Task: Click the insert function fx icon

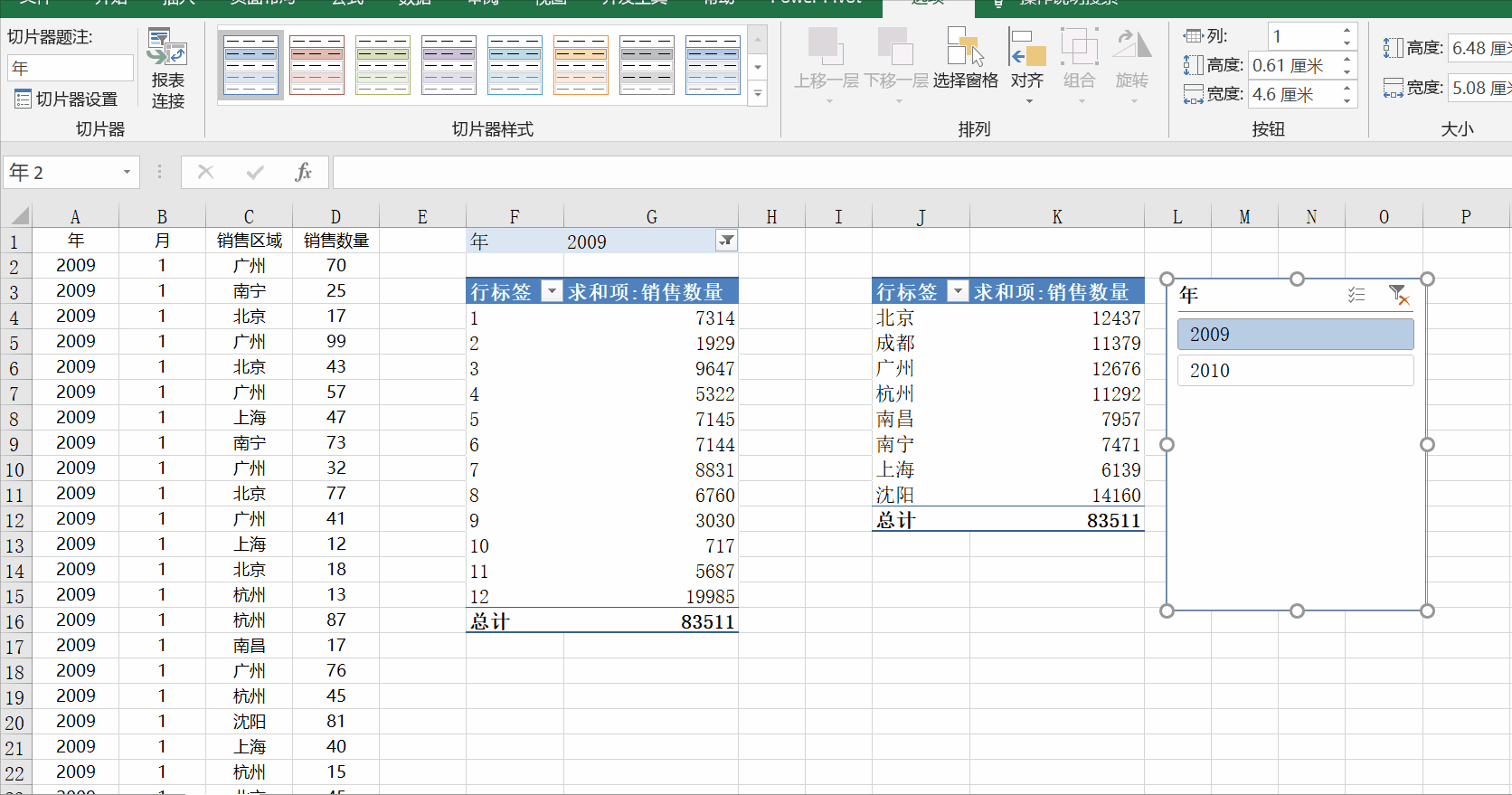Action: point(303,172)
